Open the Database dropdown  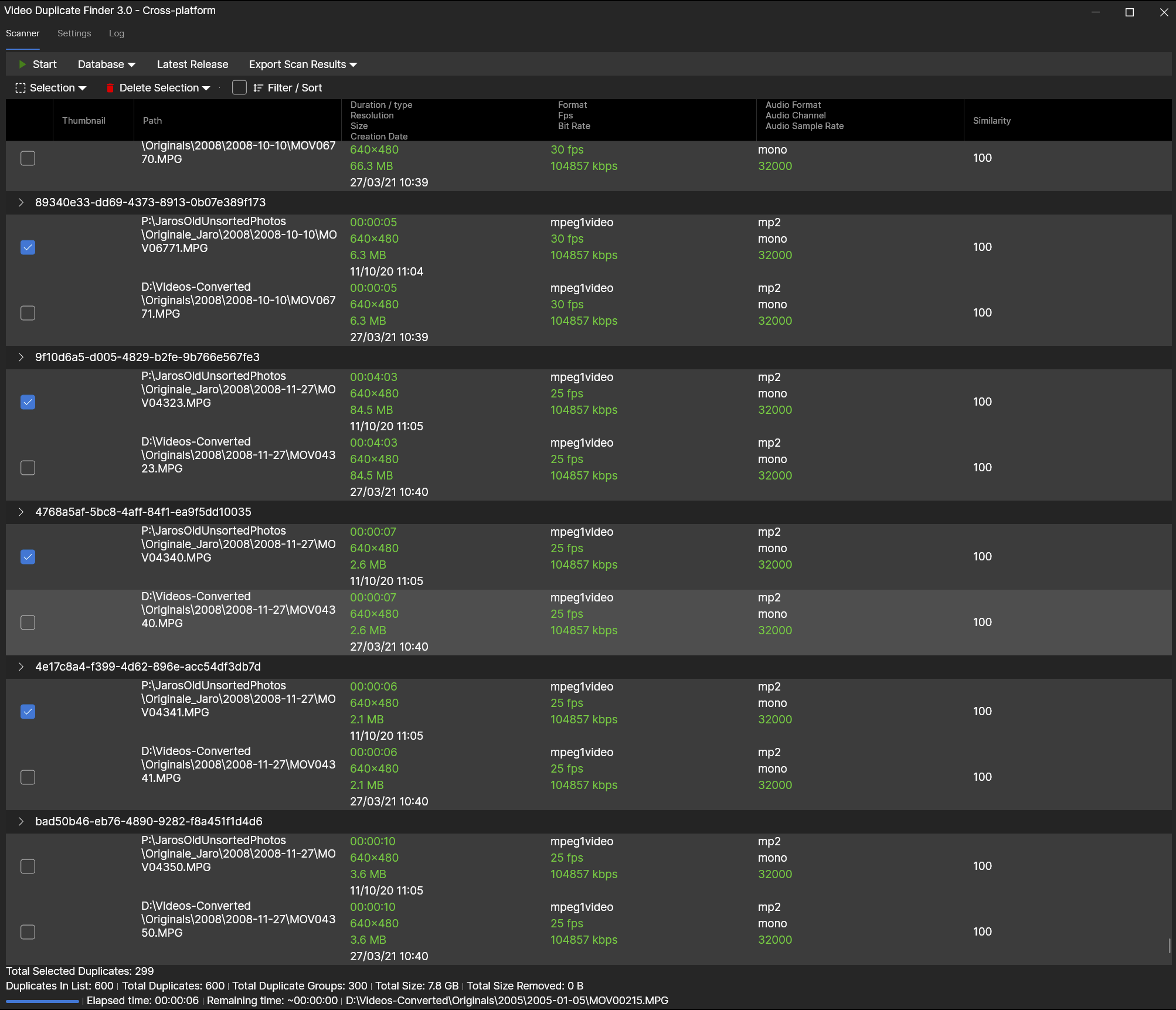click(106, 64)
